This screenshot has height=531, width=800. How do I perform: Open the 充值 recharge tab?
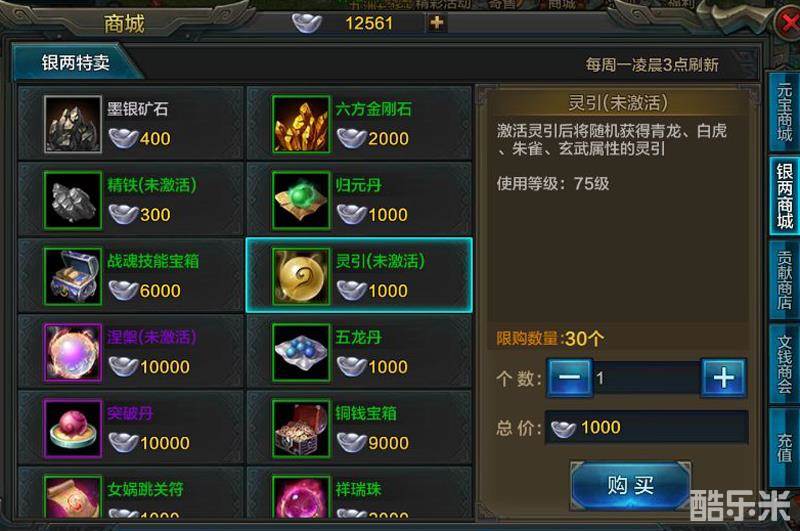click(784, 447)
